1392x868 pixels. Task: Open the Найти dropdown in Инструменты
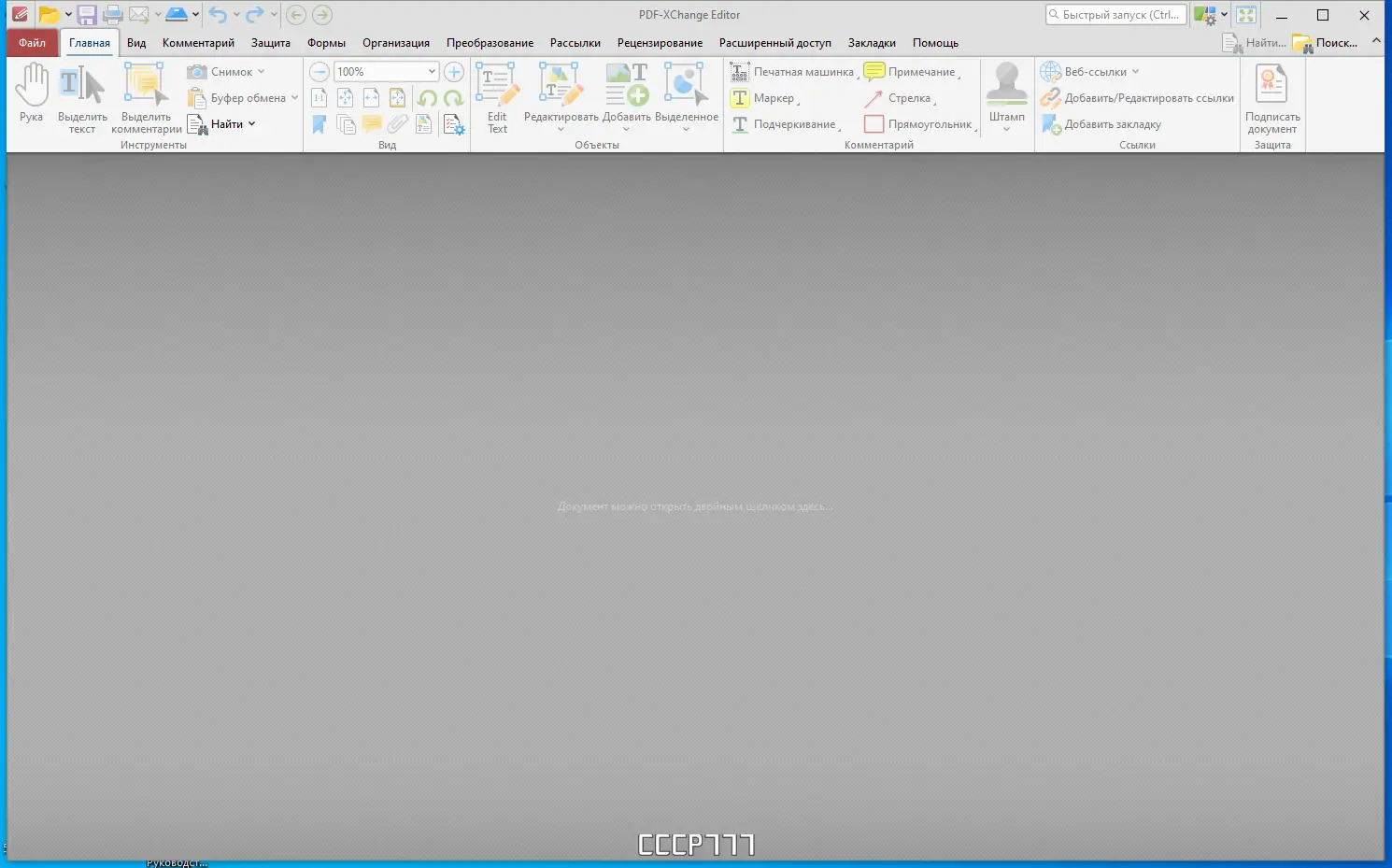click(x=250, y=123)
